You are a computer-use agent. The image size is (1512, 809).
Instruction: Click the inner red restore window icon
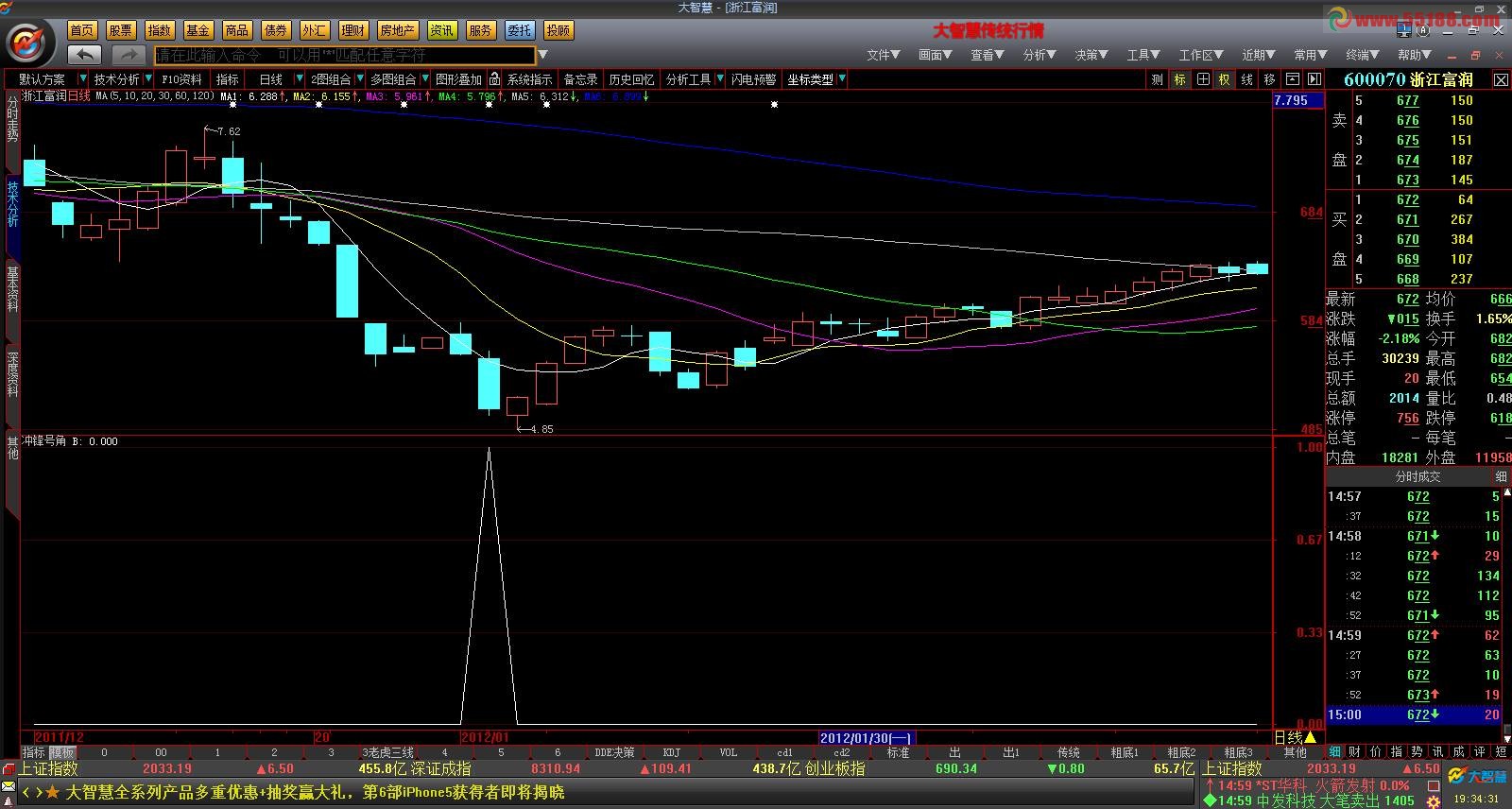pos(1475,56)
